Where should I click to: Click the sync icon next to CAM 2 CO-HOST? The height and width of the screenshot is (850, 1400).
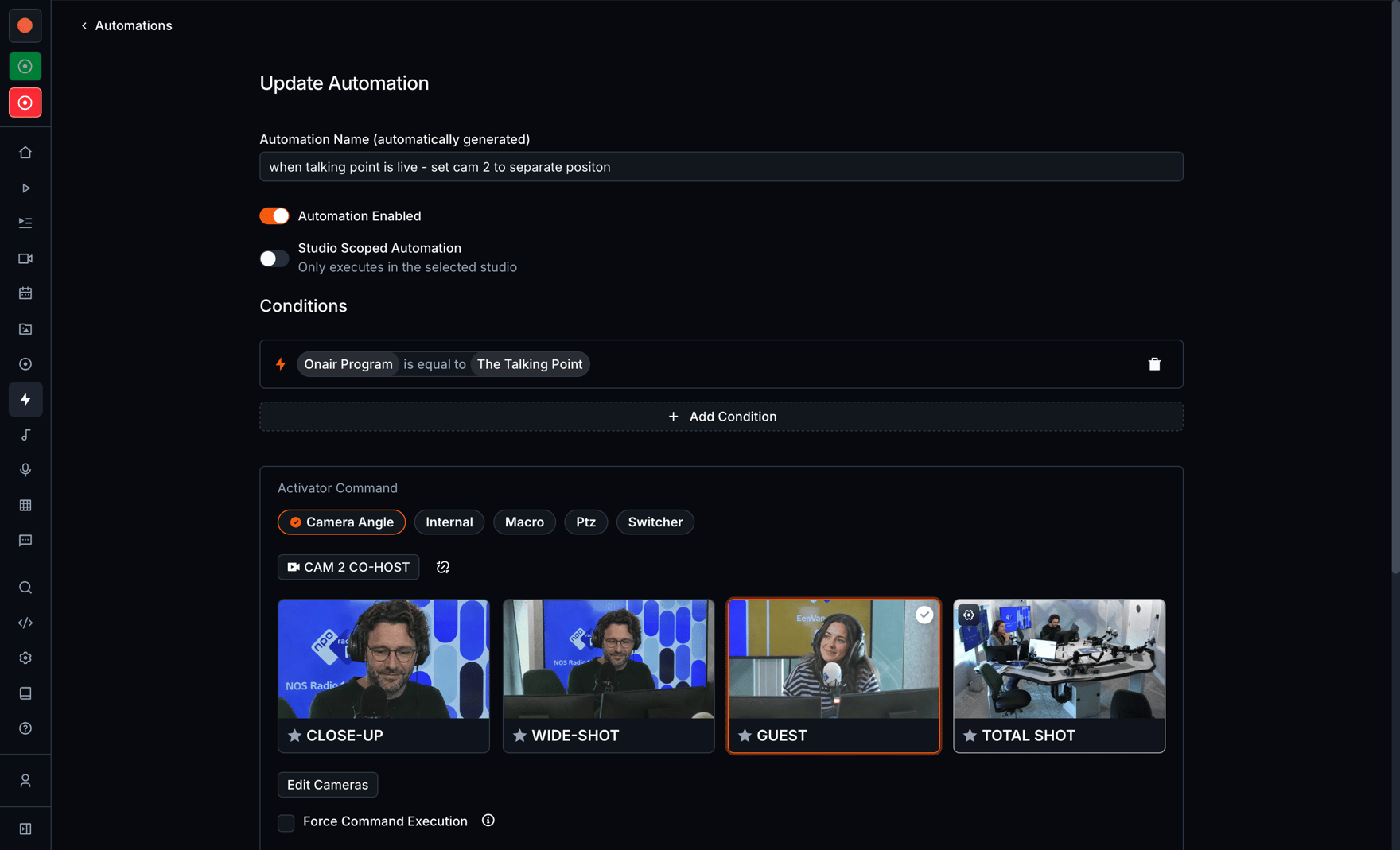[x=443, y=567]
